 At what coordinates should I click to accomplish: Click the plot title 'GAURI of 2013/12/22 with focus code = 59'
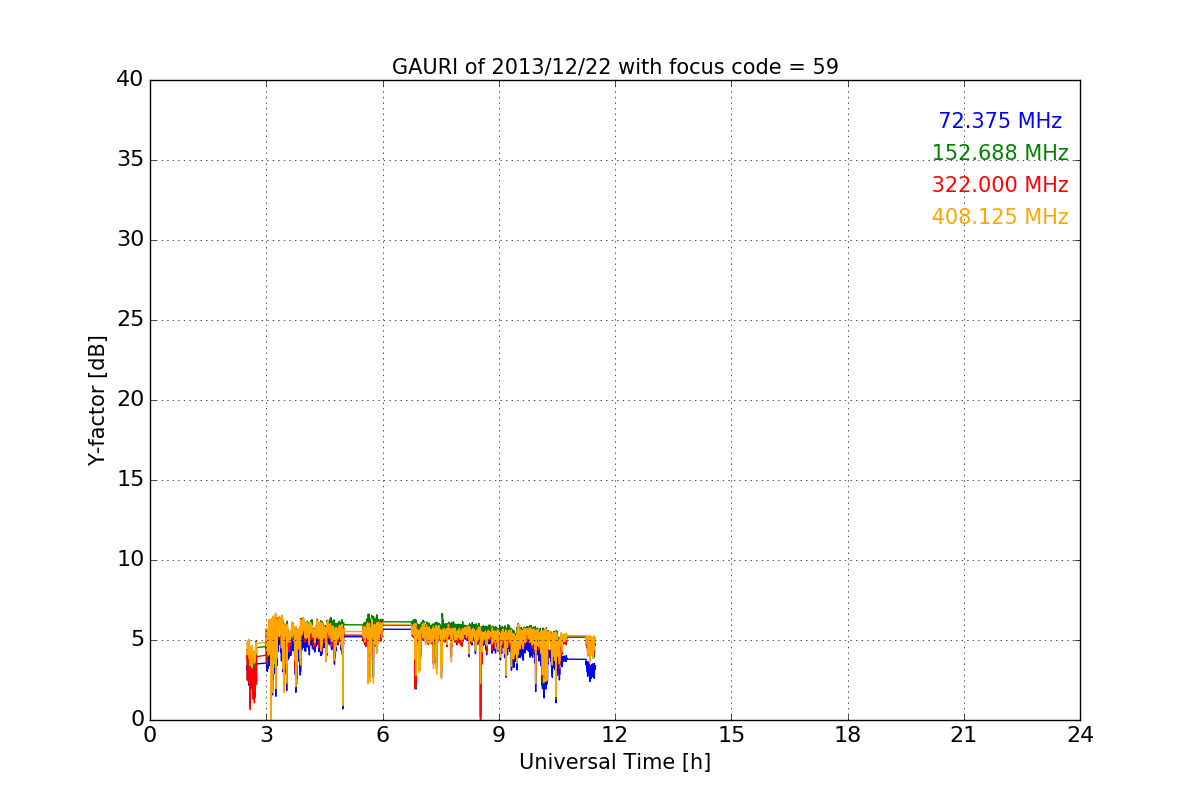pyautogui.click(x=615, y=67)
